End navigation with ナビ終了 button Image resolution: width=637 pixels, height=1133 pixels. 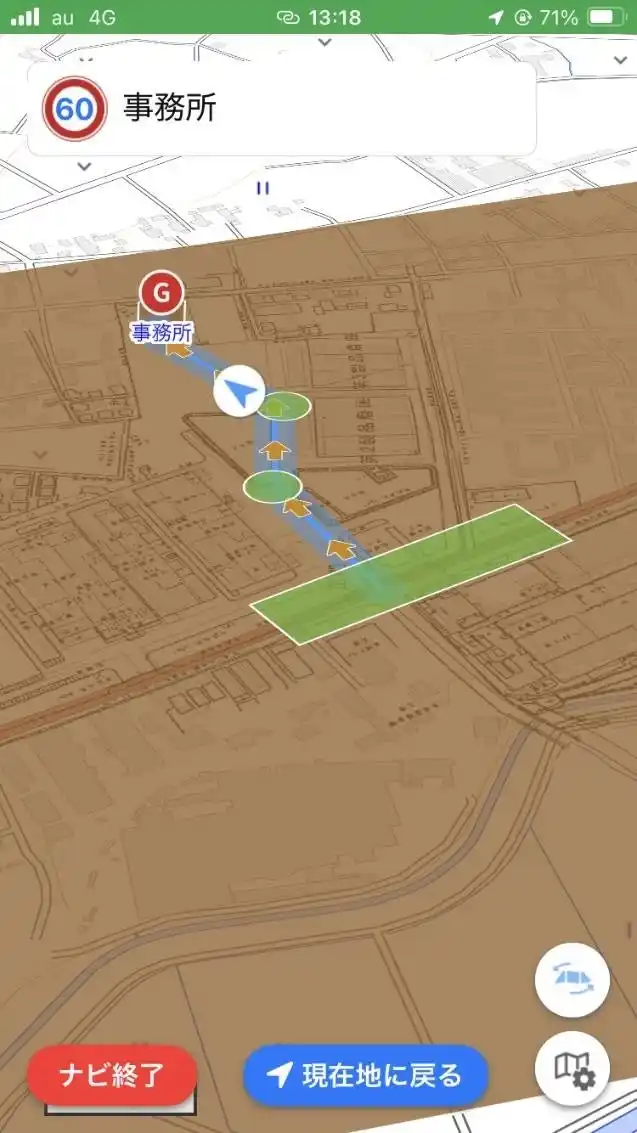tap(112, 1076)
